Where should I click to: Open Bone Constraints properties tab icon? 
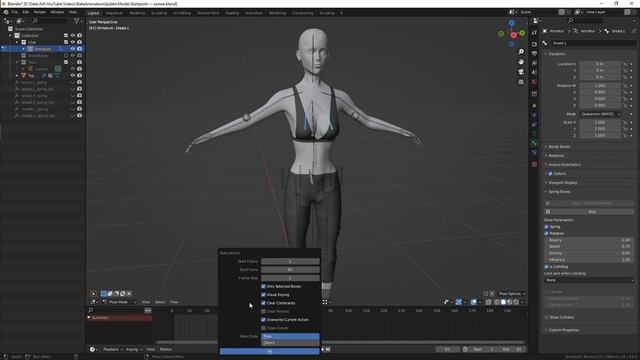click(x=534, y=153)
